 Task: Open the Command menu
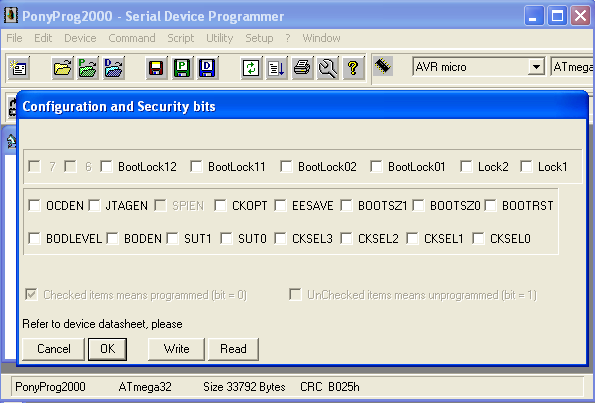pyautogui.click(x=132, y=38)
